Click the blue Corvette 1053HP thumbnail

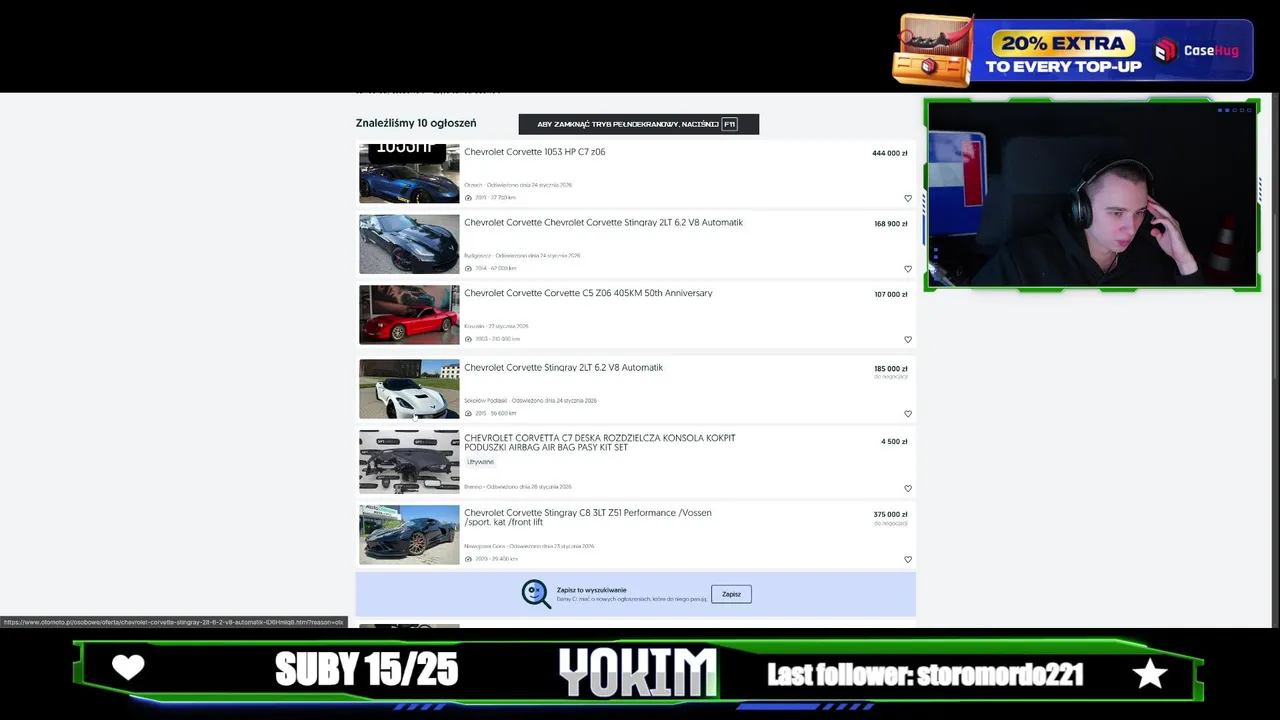click(x=409, y=174)
